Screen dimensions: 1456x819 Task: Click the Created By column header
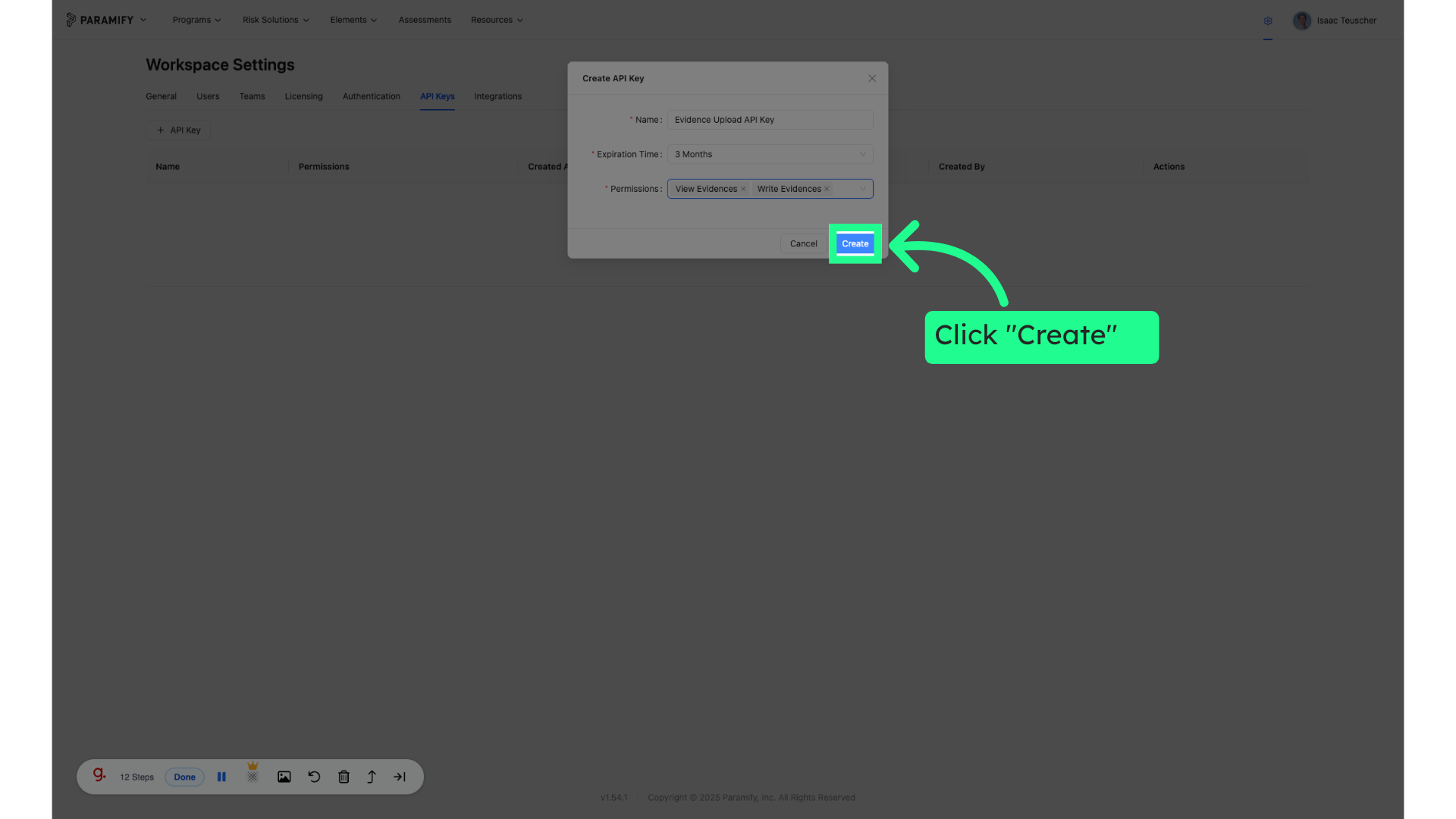point(962,167)
